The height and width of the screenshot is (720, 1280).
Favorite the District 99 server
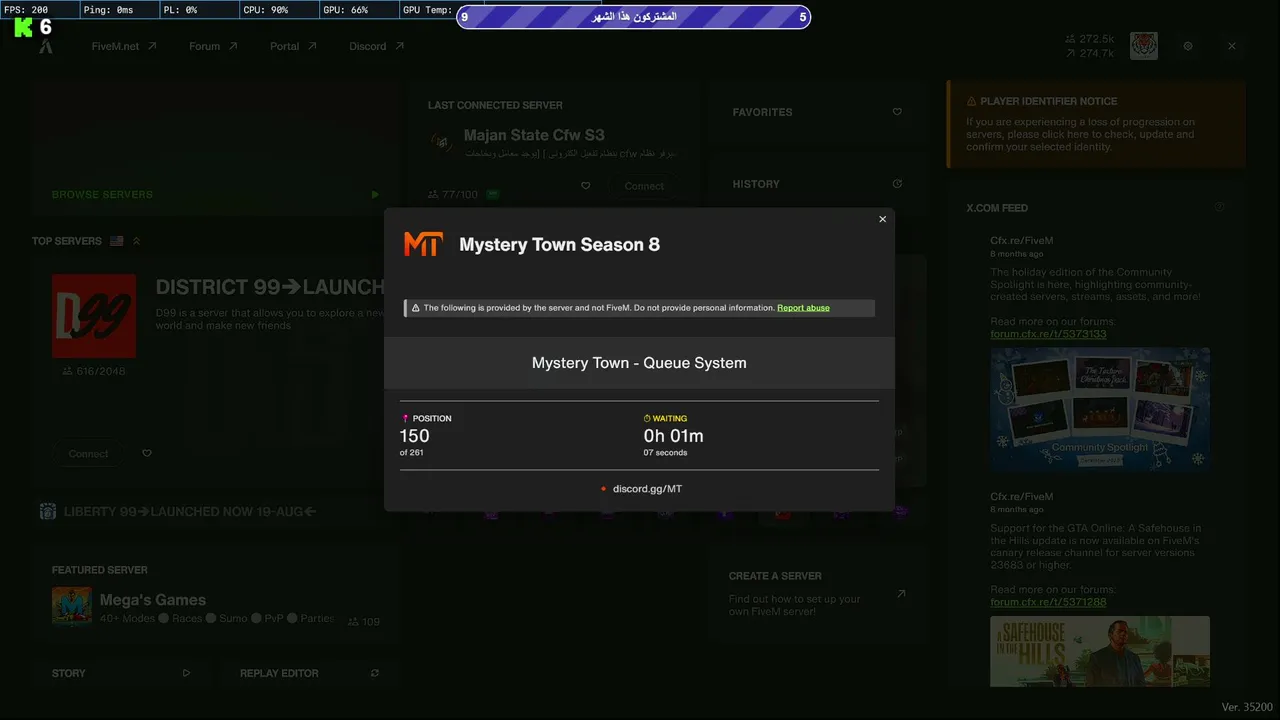click(x=147, y=454)
